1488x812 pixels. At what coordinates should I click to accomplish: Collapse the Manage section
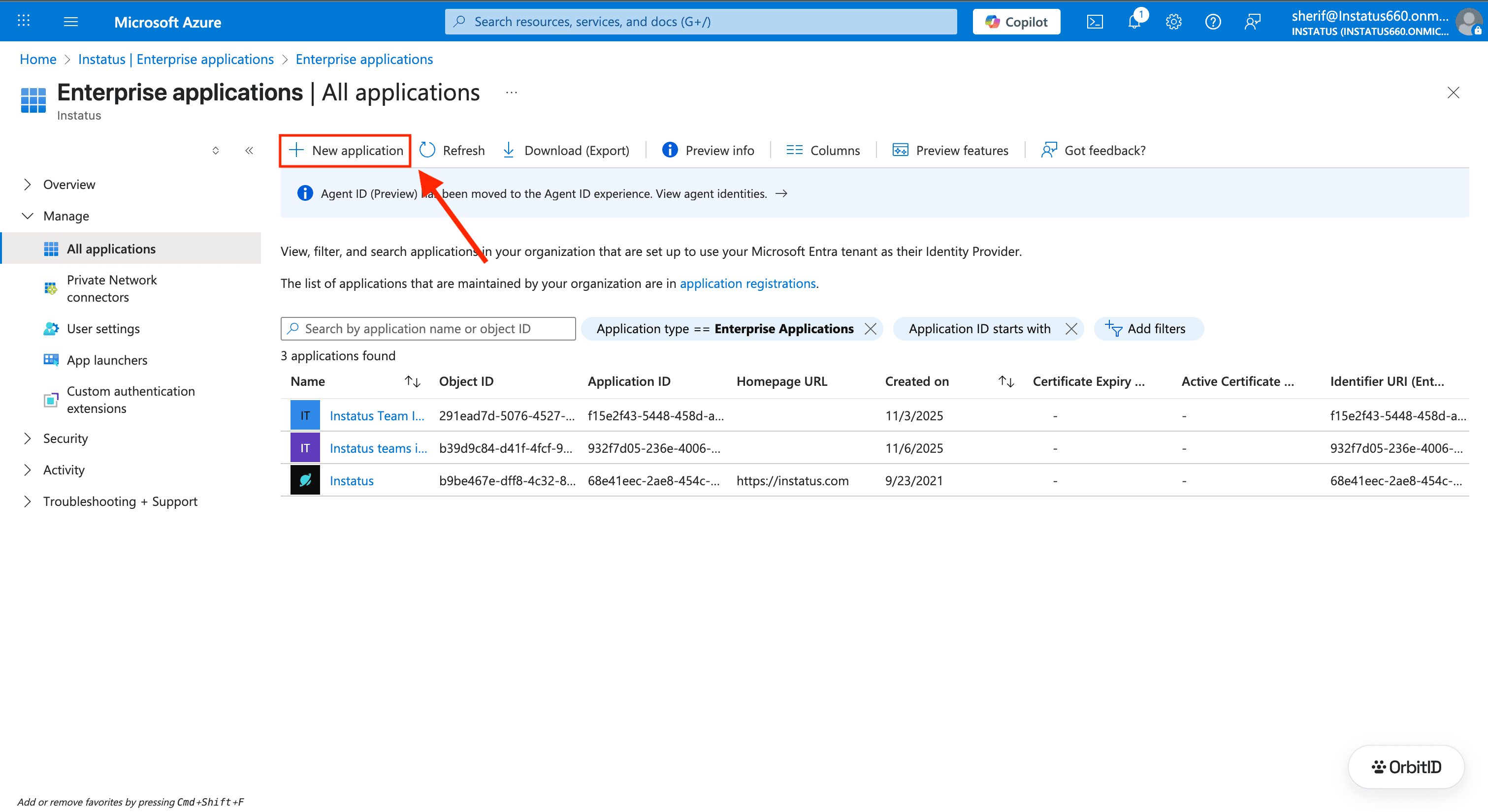(27, 216)
